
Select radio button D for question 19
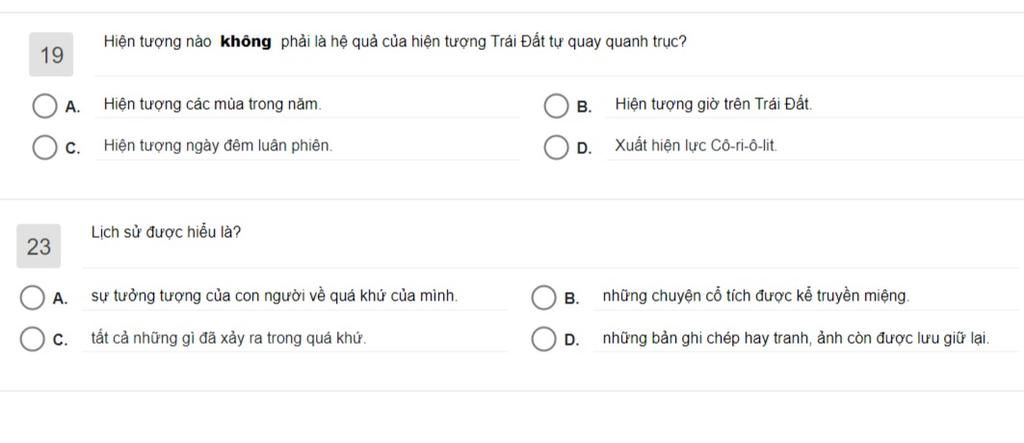click(556, 147)
